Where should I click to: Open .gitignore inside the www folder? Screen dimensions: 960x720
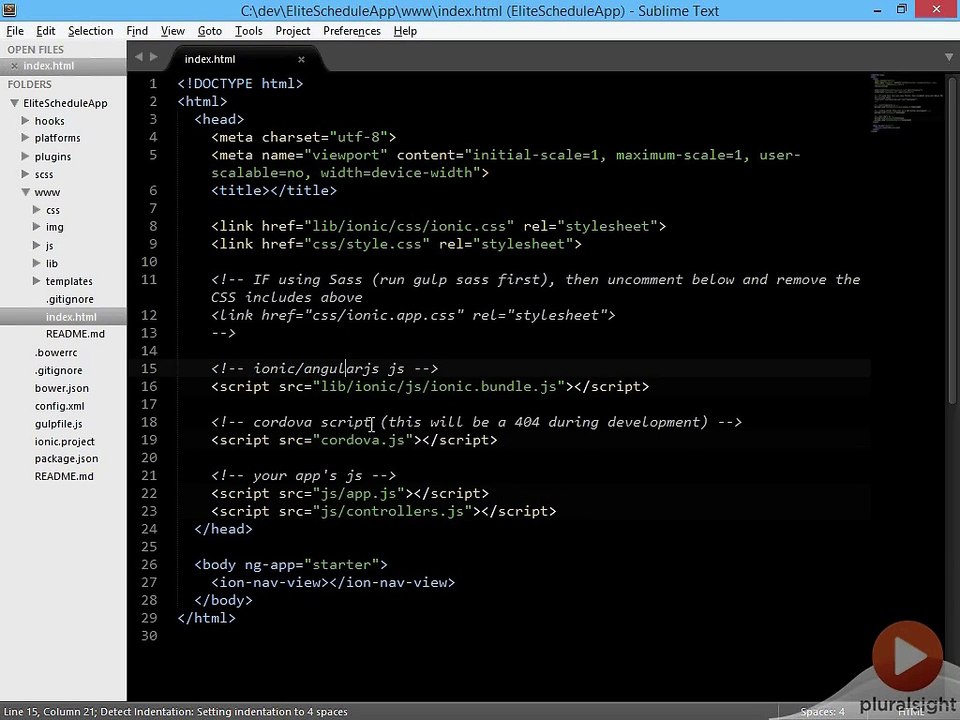pos(70,299)
